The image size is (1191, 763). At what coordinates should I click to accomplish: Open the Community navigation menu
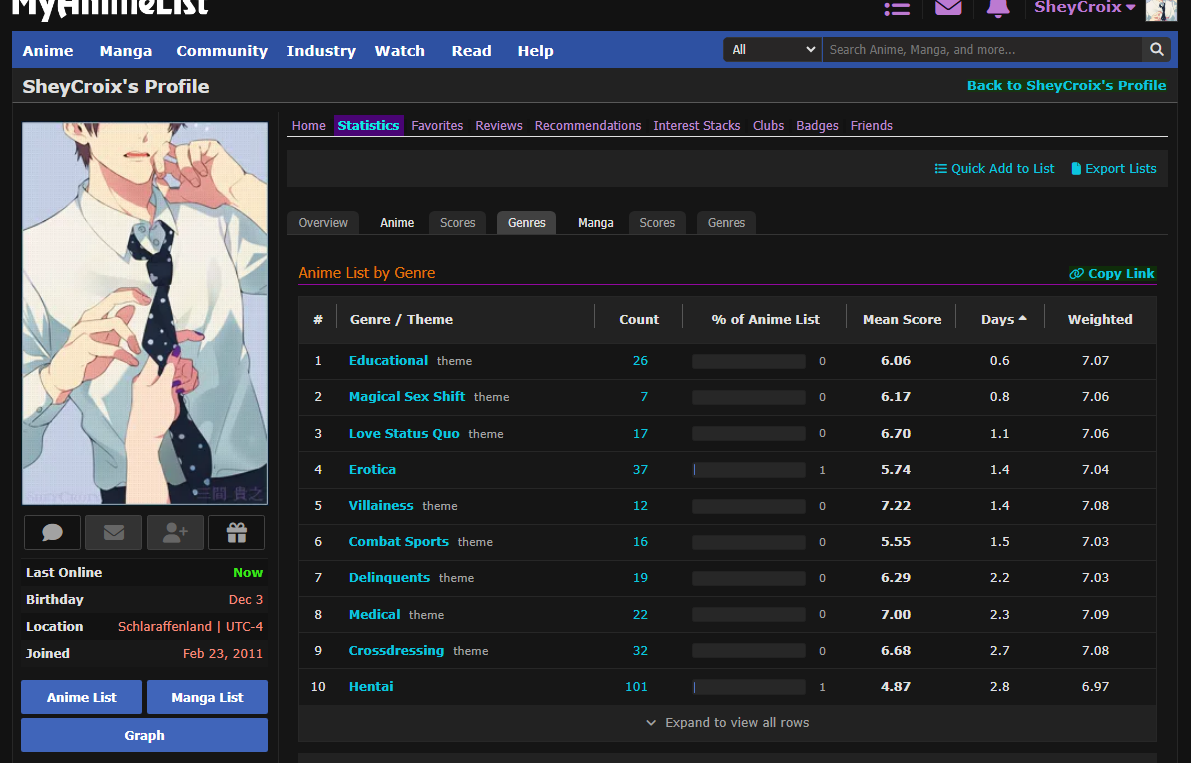click(222, 51)
